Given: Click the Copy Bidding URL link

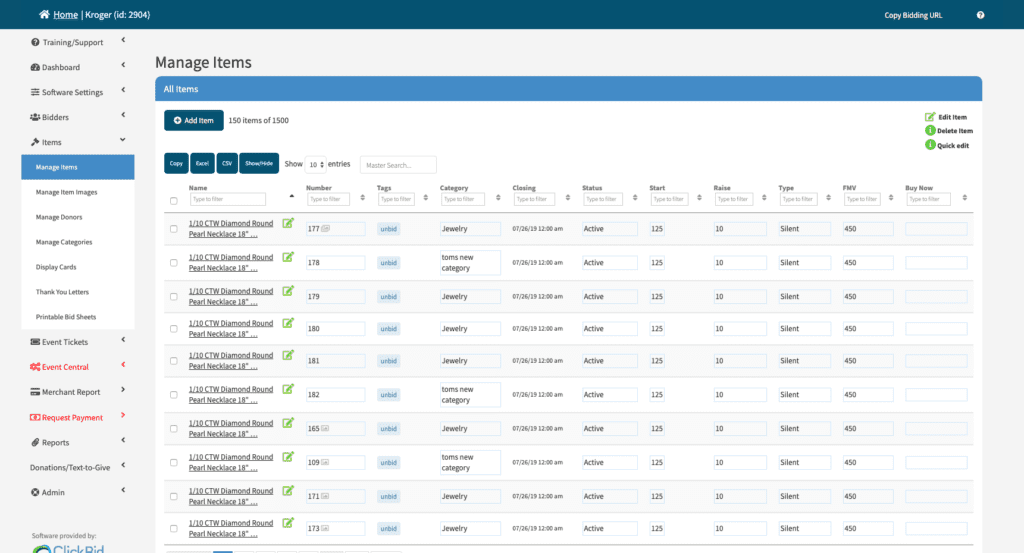Looking at the screenshot, I should pyautogui.click(x=913, y=15).
